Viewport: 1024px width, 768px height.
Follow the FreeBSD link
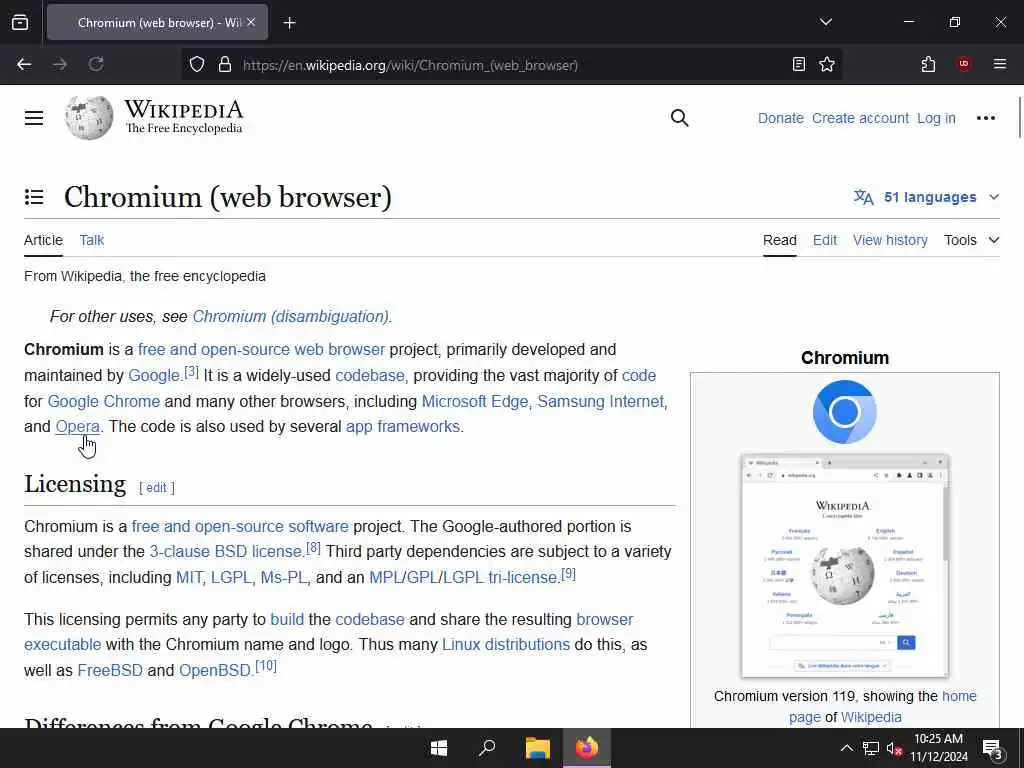point(110,671)
